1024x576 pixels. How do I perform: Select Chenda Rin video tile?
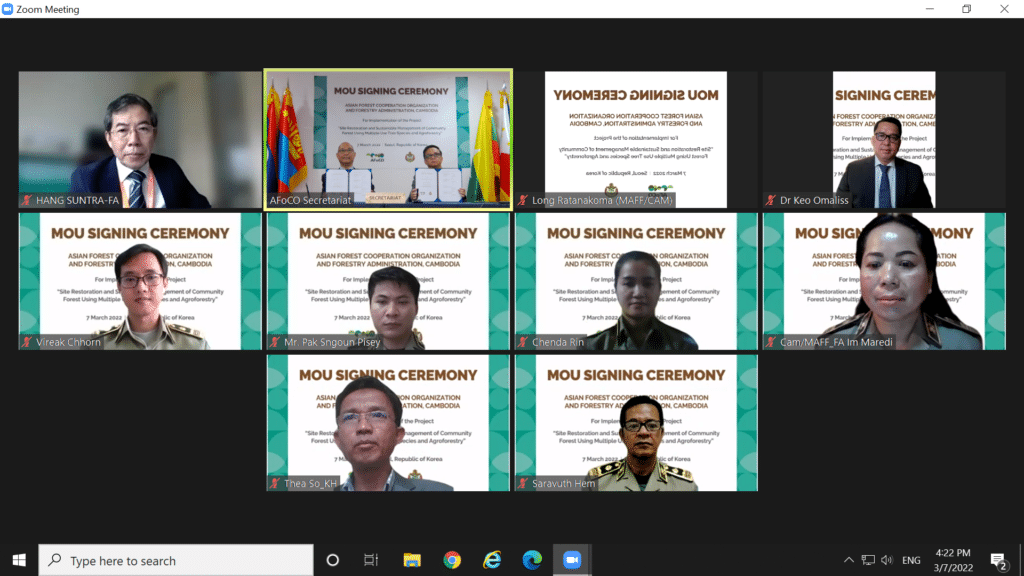coord(636,281)
